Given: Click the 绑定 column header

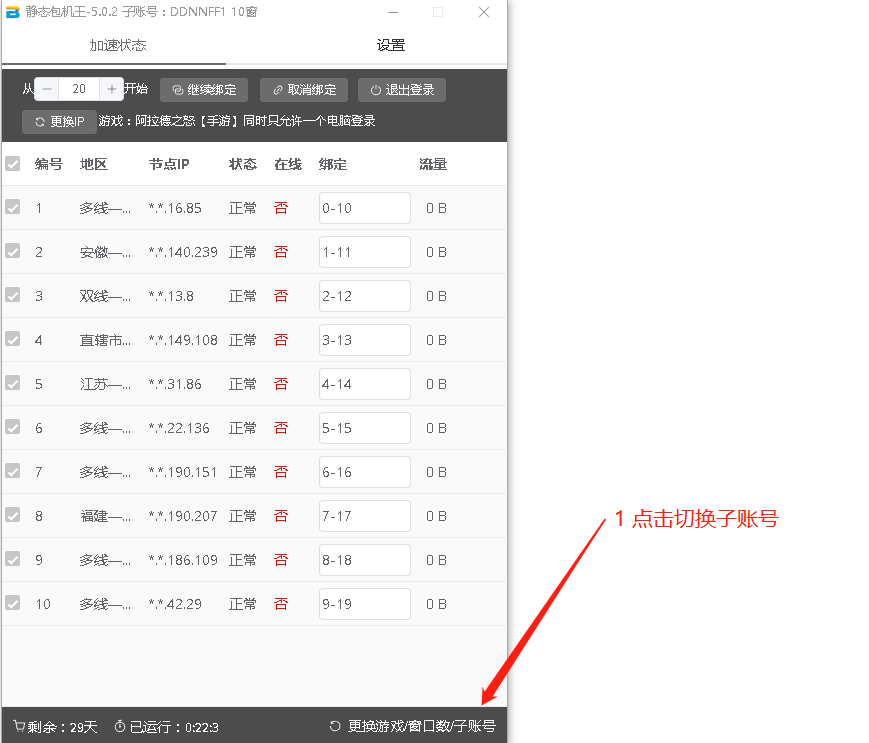Looking at the screenshot, I should pyautogui.click(x=333, y=164).
